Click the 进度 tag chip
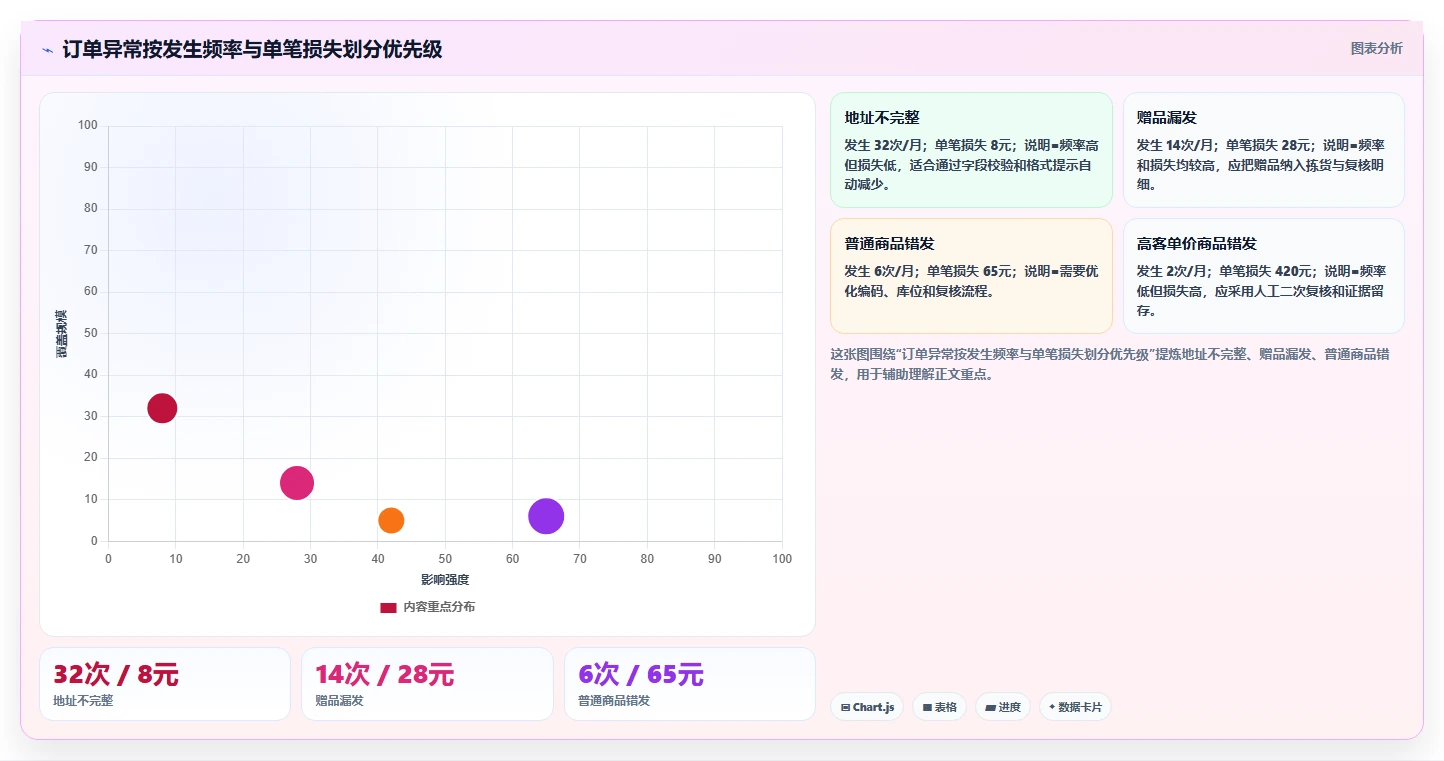This screenshot has width=1444, height=761. tap(1003, 707)
